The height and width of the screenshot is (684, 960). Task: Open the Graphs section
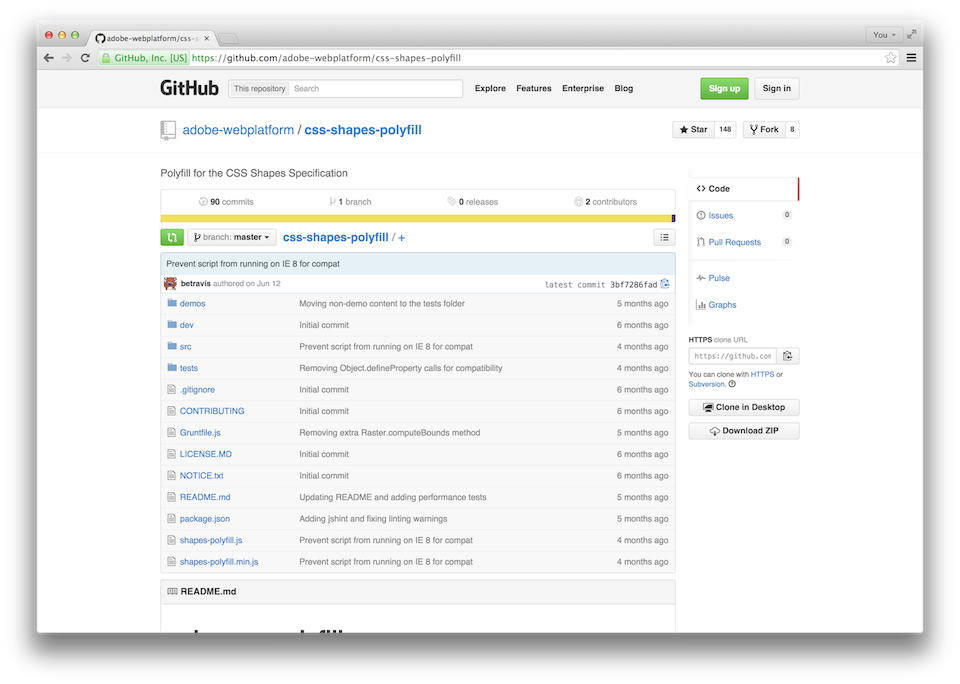(722, 305)
